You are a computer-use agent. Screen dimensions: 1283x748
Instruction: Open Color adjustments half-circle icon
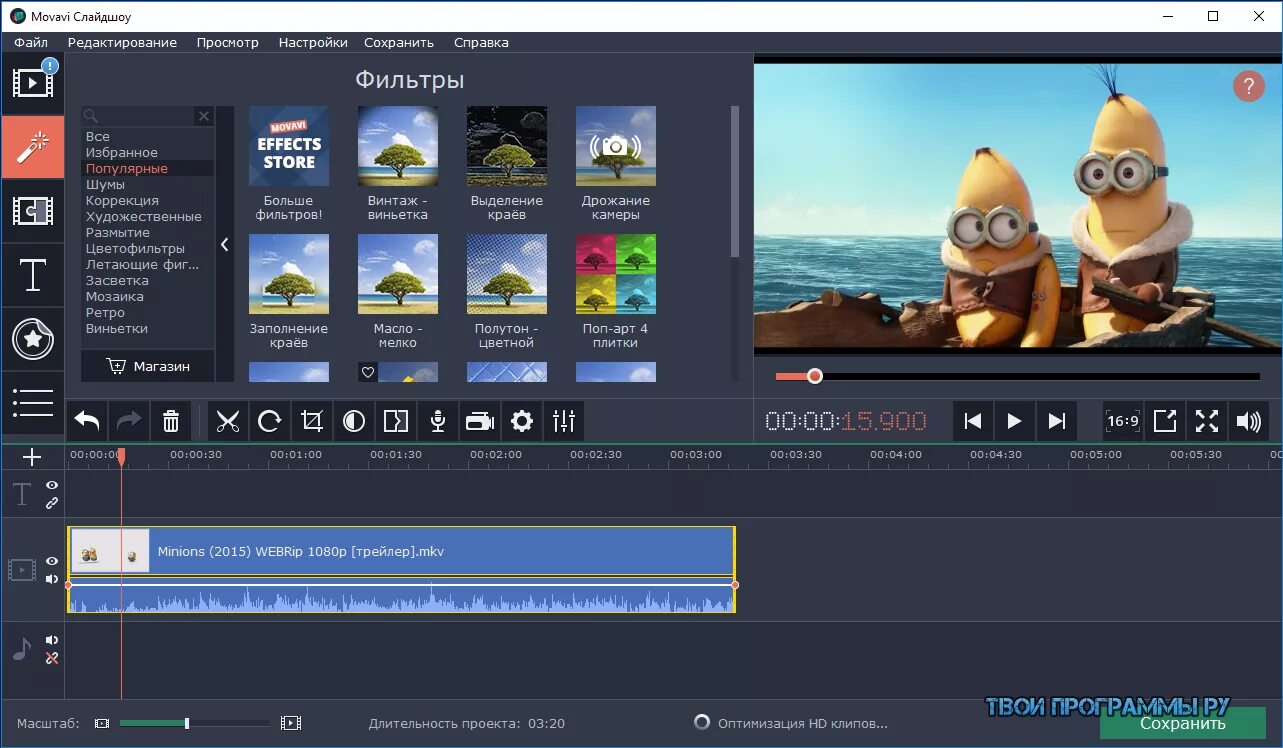354,421
